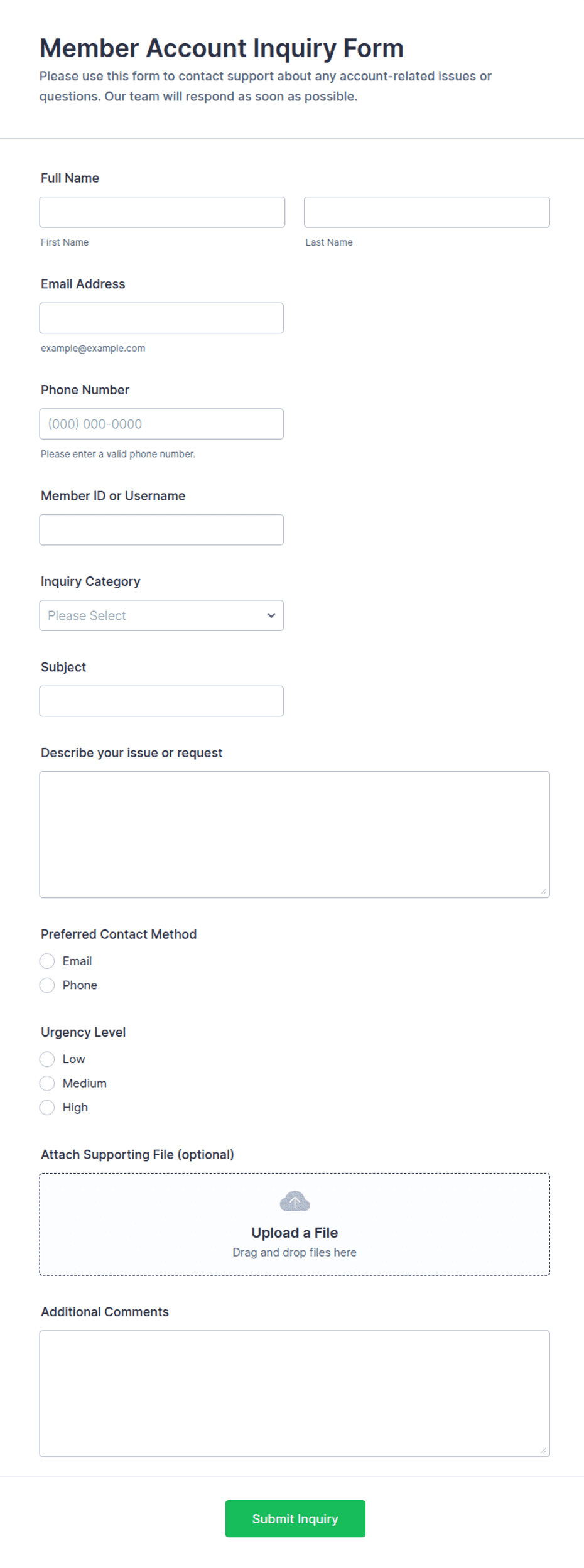Click the Phone Number input field
Viewport: 584px width, 1568px height.
tap(161, 424)
